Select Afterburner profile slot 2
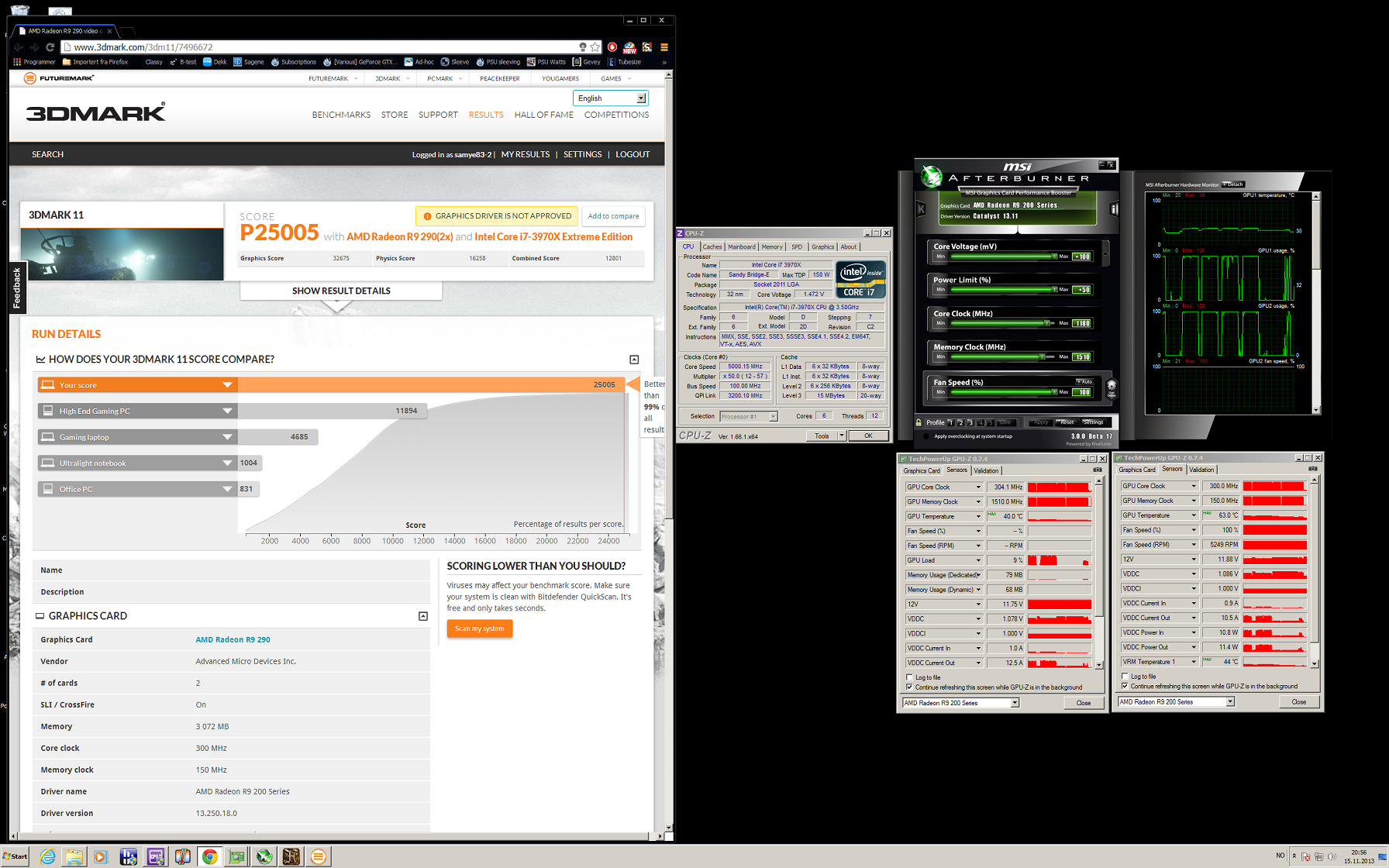Image resolution: width=1389 pixels, height=868 pixels. 960,422
